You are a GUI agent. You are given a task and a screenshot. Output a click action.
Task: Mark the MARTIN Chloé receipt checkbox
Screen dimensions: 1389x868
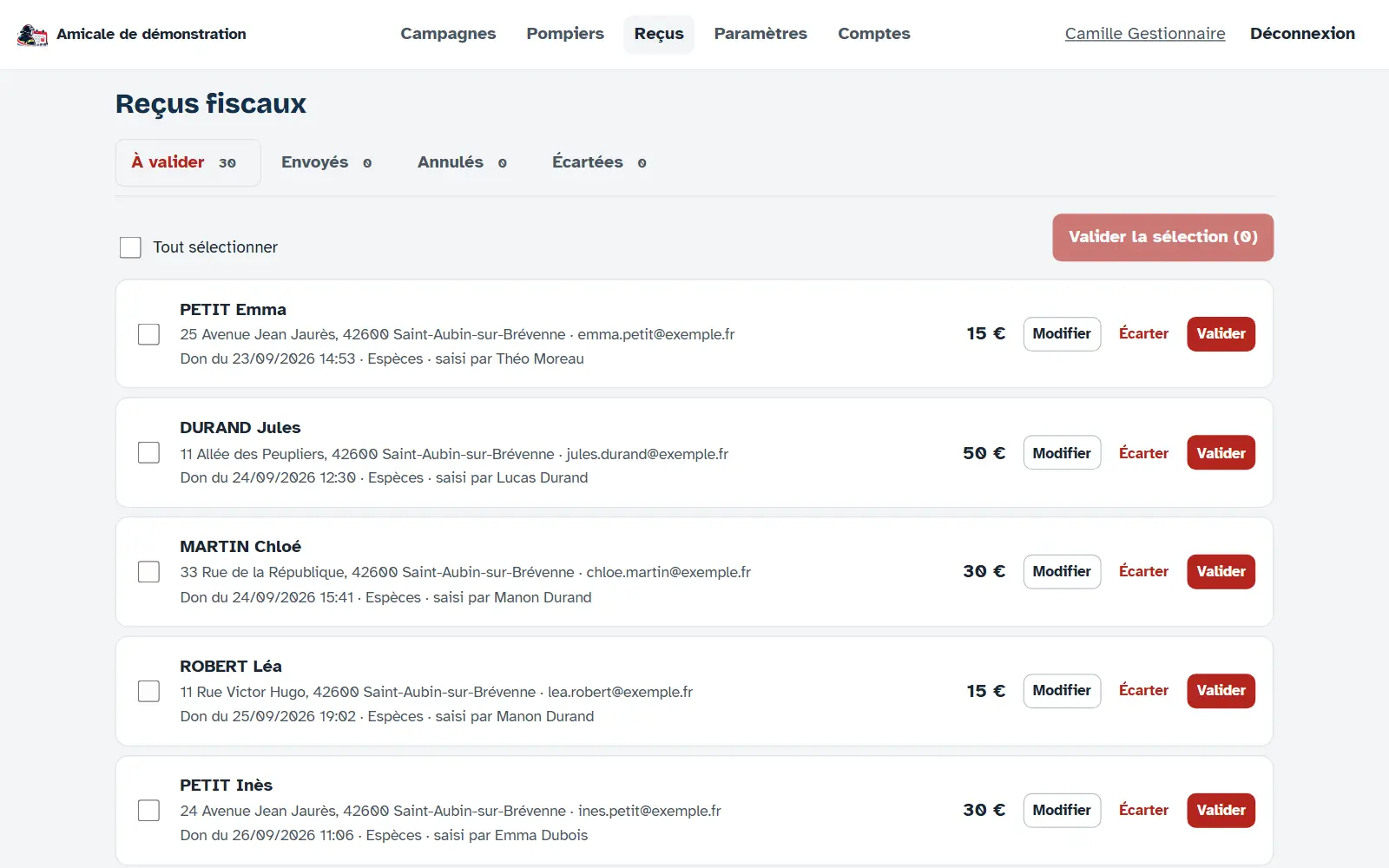click(148, 572)
